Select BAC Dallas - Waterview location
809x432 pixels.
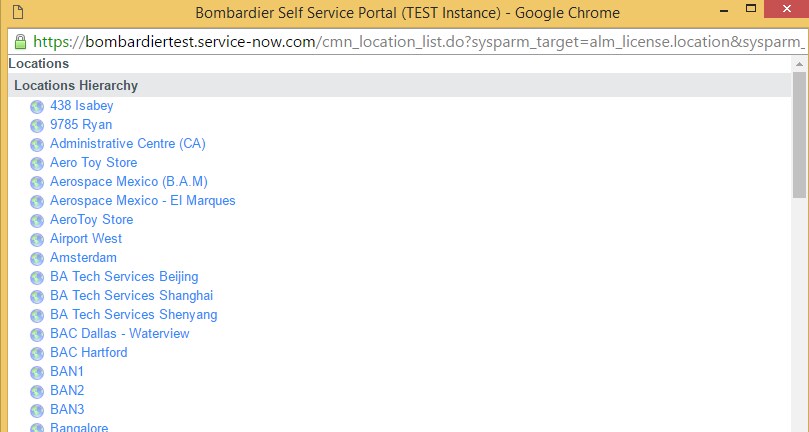[x=120, y=333]
